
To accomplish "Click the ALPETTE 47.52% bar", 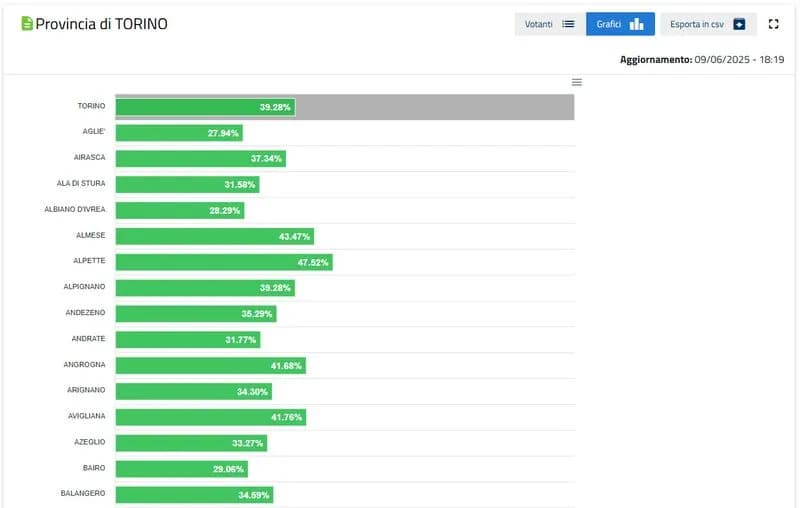I will click(223, 262).
